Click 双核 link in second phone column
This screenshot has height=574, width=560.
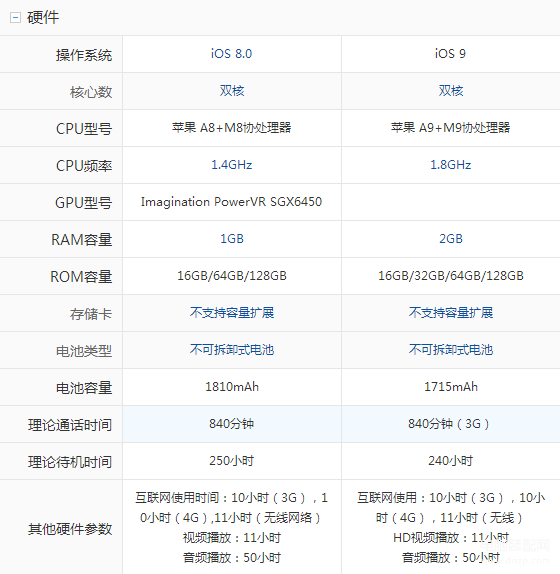pos(451,91)
